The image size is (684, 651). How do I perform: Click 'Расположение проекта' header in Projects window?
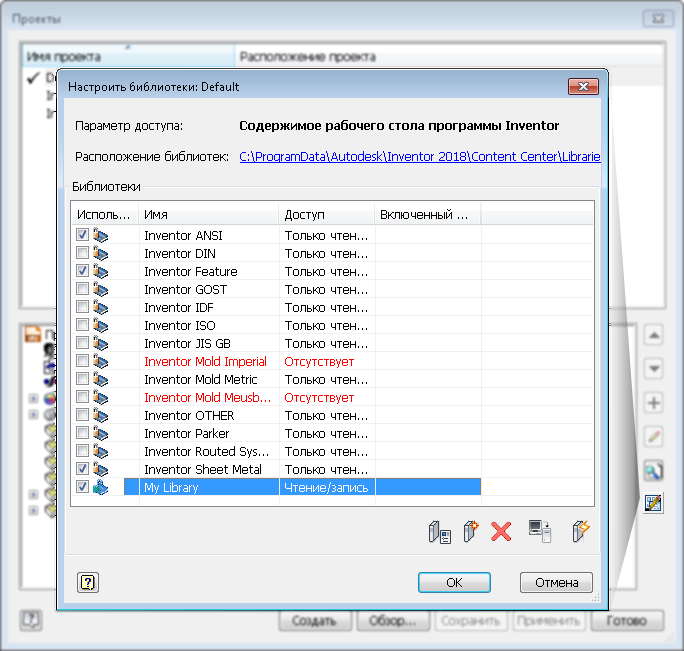coord(449,56)
